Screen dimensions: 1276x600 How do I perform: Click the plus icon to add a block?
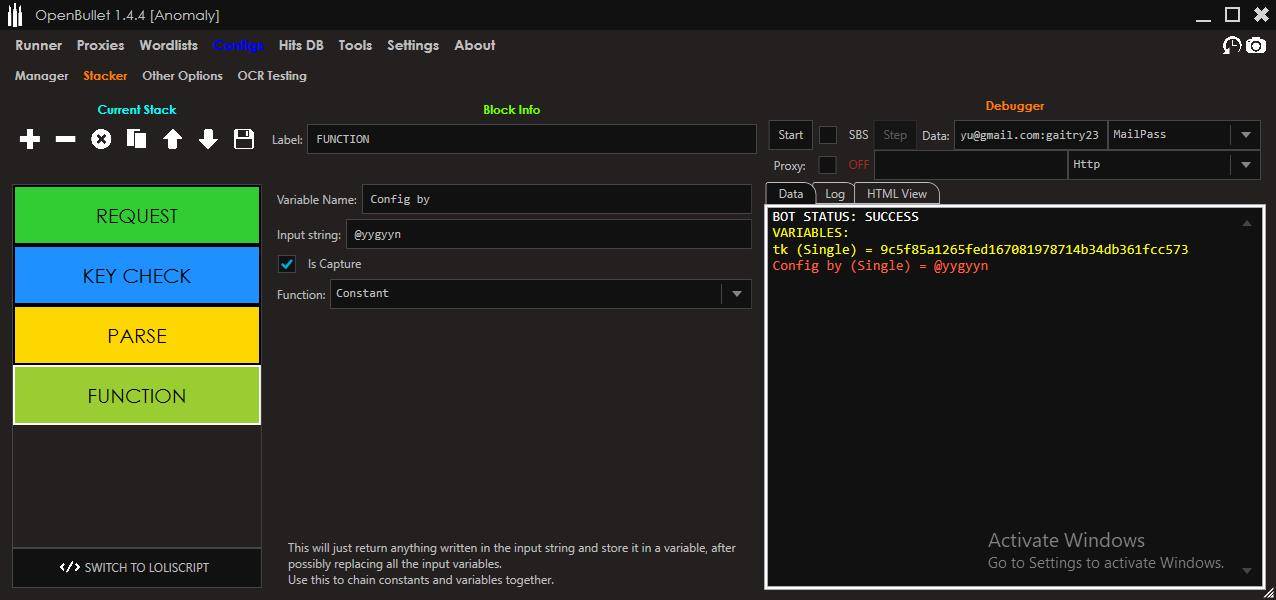coord(30,140)
